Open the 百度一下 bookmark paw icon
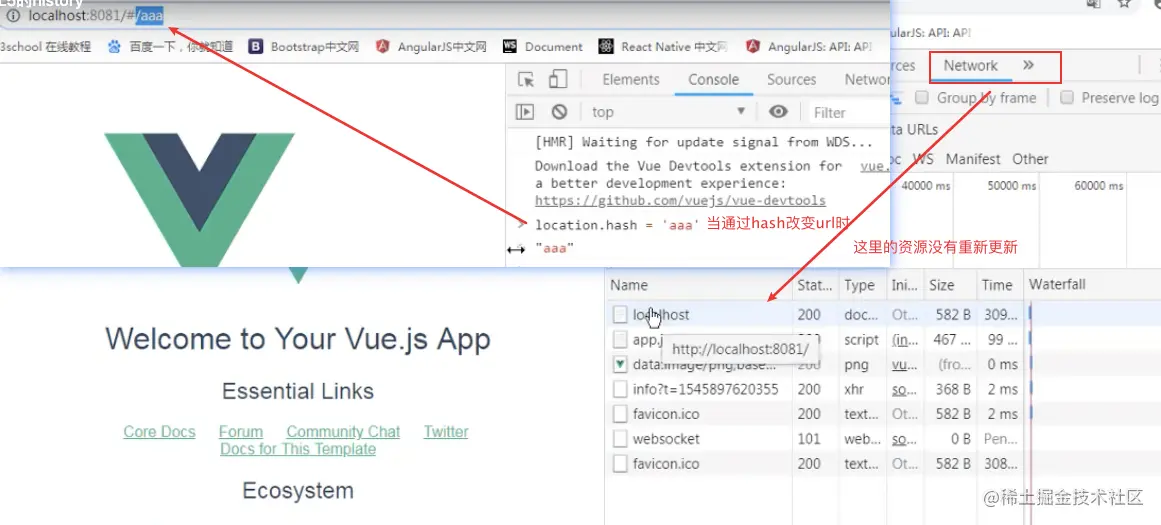 click(x=114, y=47)
